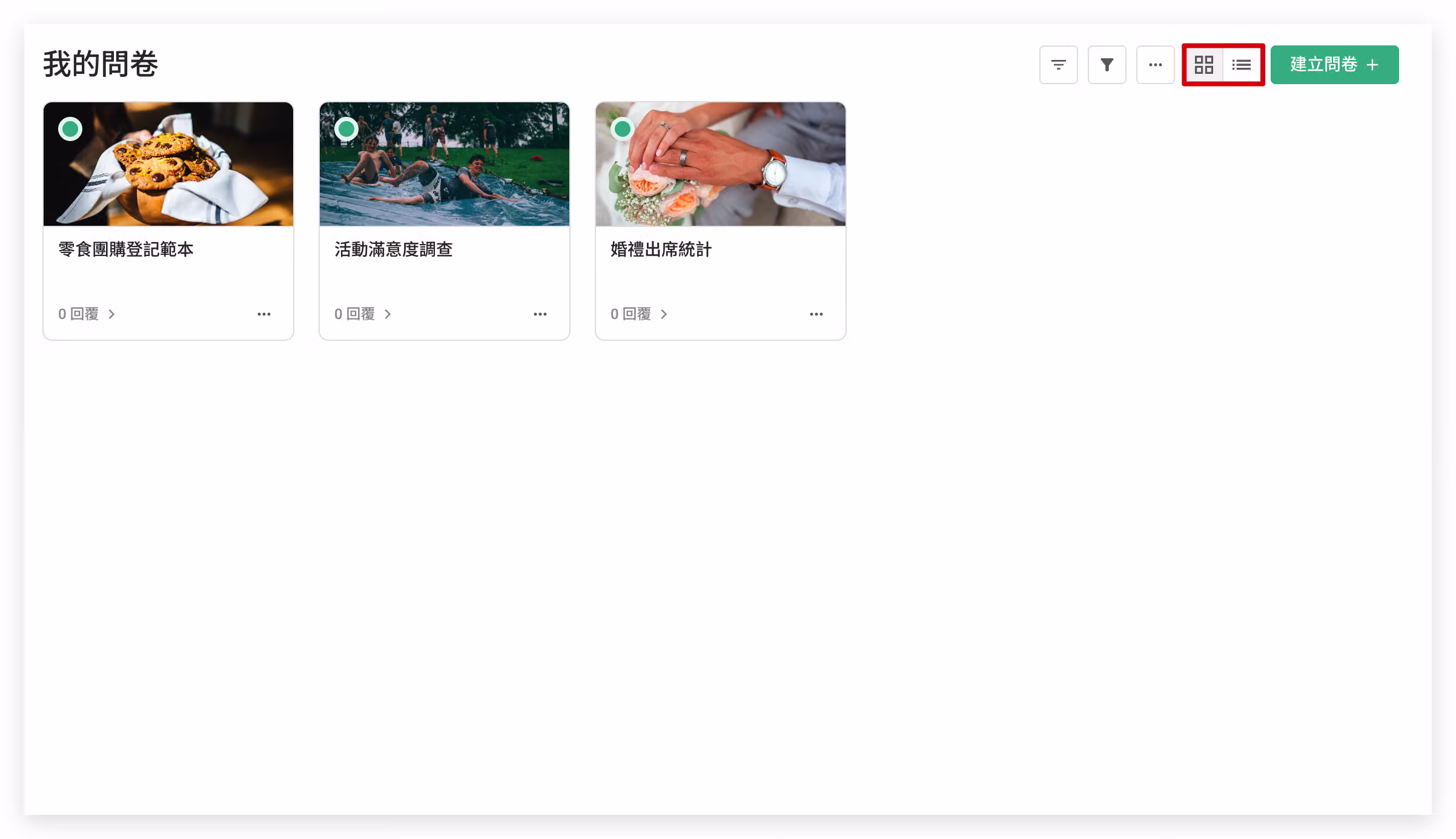Viewport: 1456px width, 839px height.
Task: Open the funnel filter button
Action: (1107, 65)
